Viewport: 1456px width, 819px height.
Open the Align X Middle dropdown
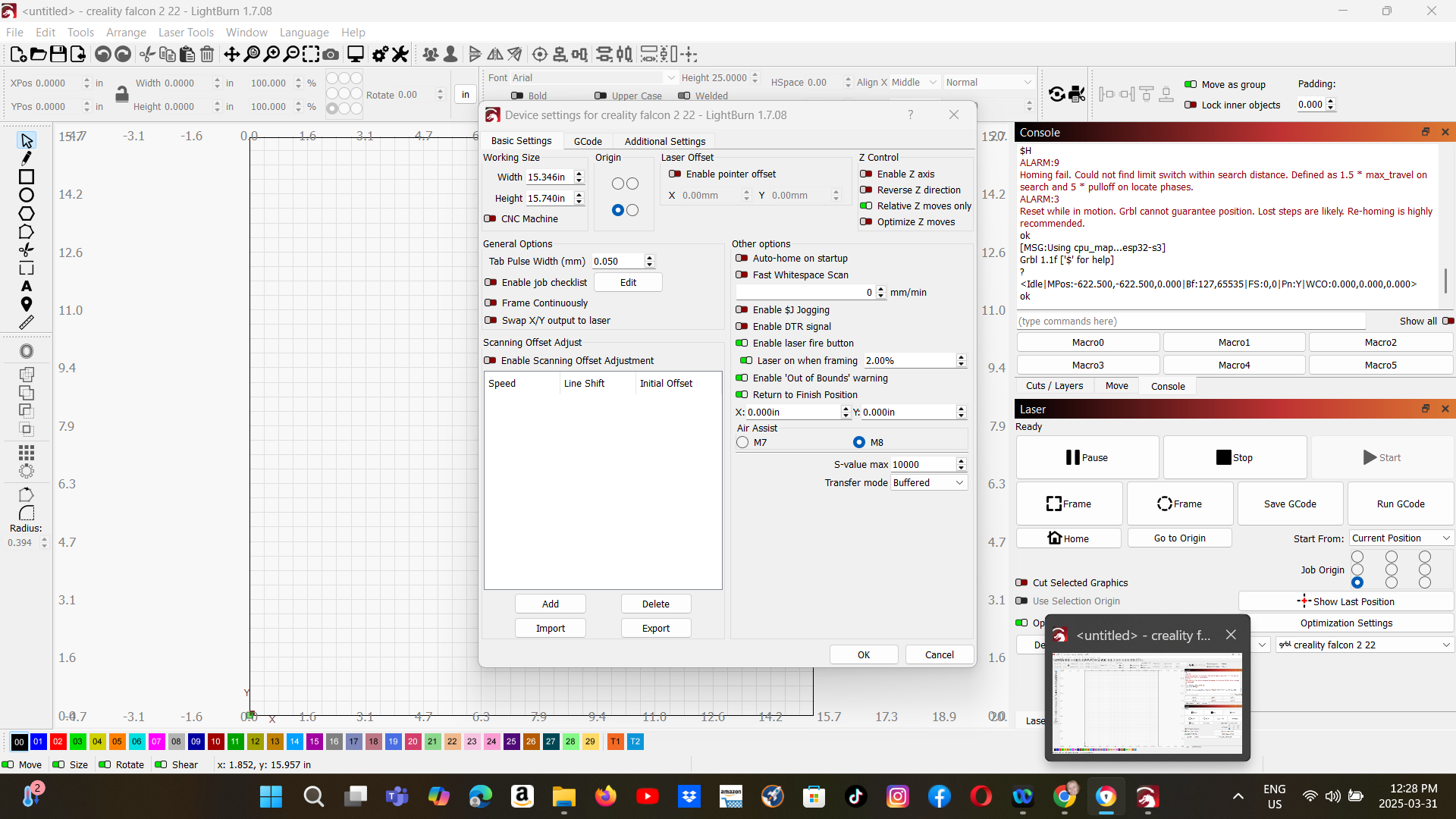pos(915,83)
